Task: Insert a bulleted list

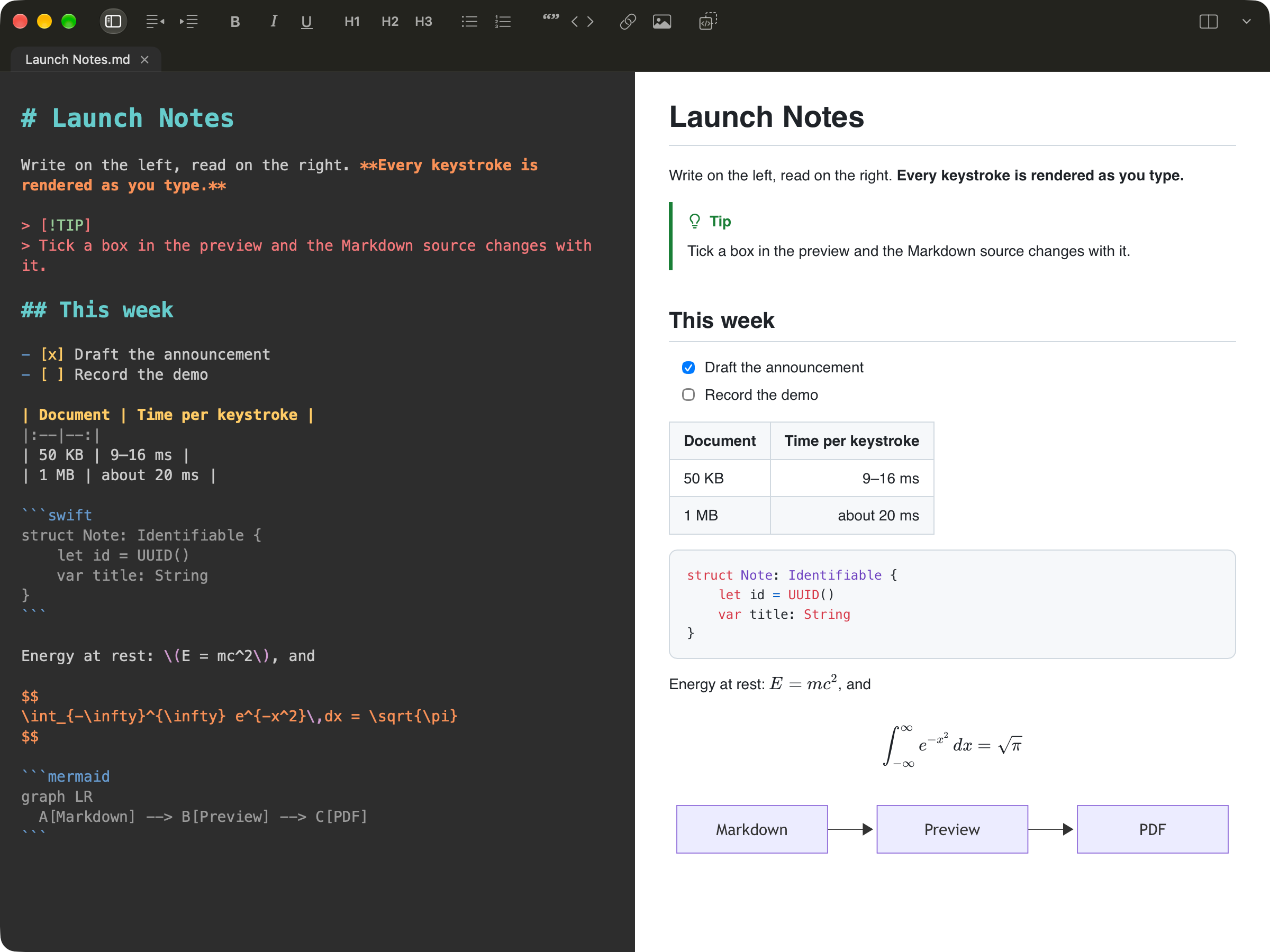Action: (470, 22)
